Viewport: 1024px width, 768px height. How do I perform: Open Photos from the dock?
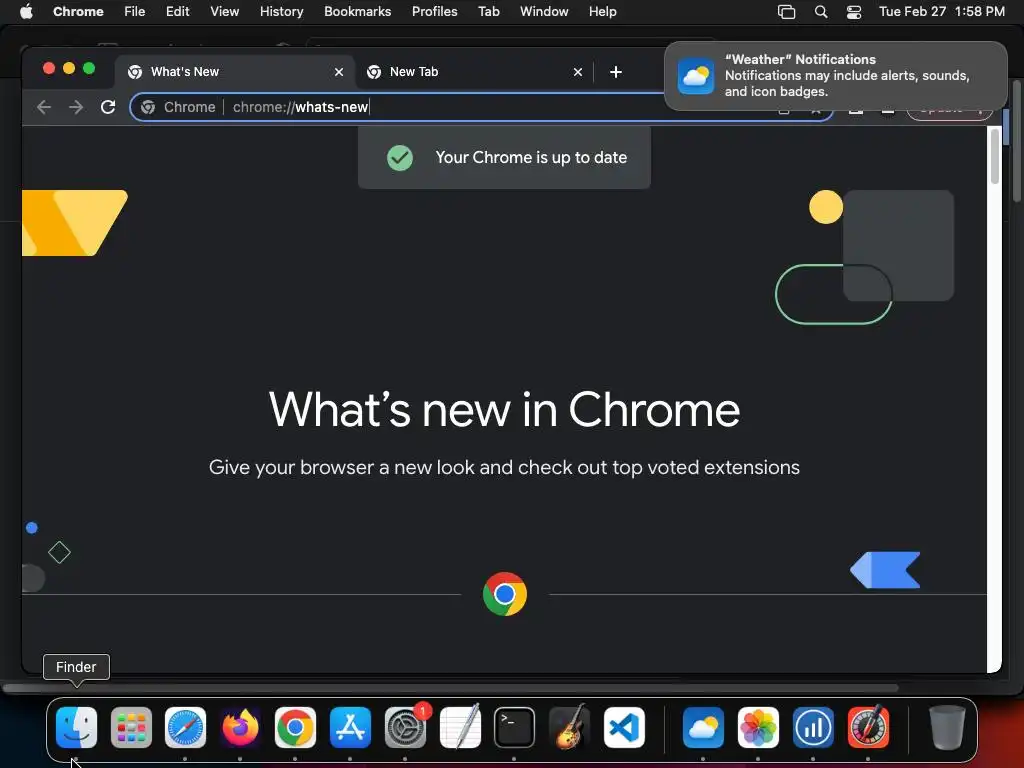pos(758,727)
